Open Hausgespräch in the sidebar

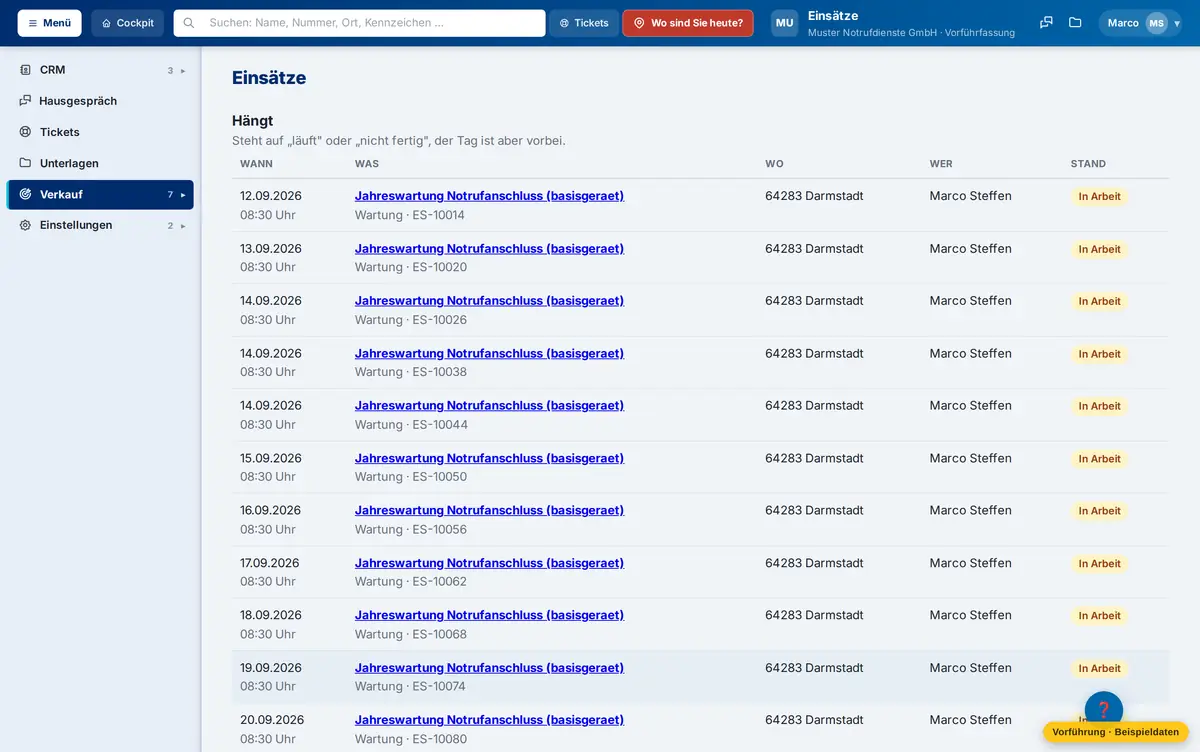[100, 101]
